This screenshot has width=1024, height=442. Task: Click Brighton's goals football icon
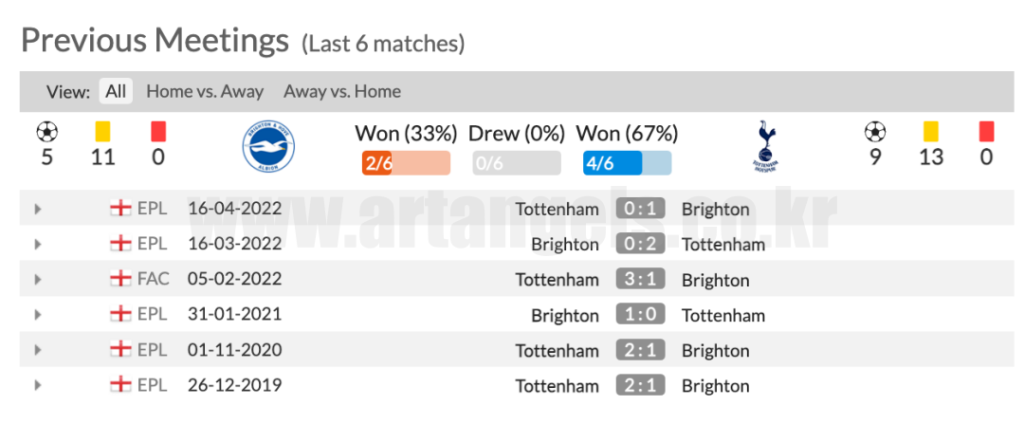46,131
